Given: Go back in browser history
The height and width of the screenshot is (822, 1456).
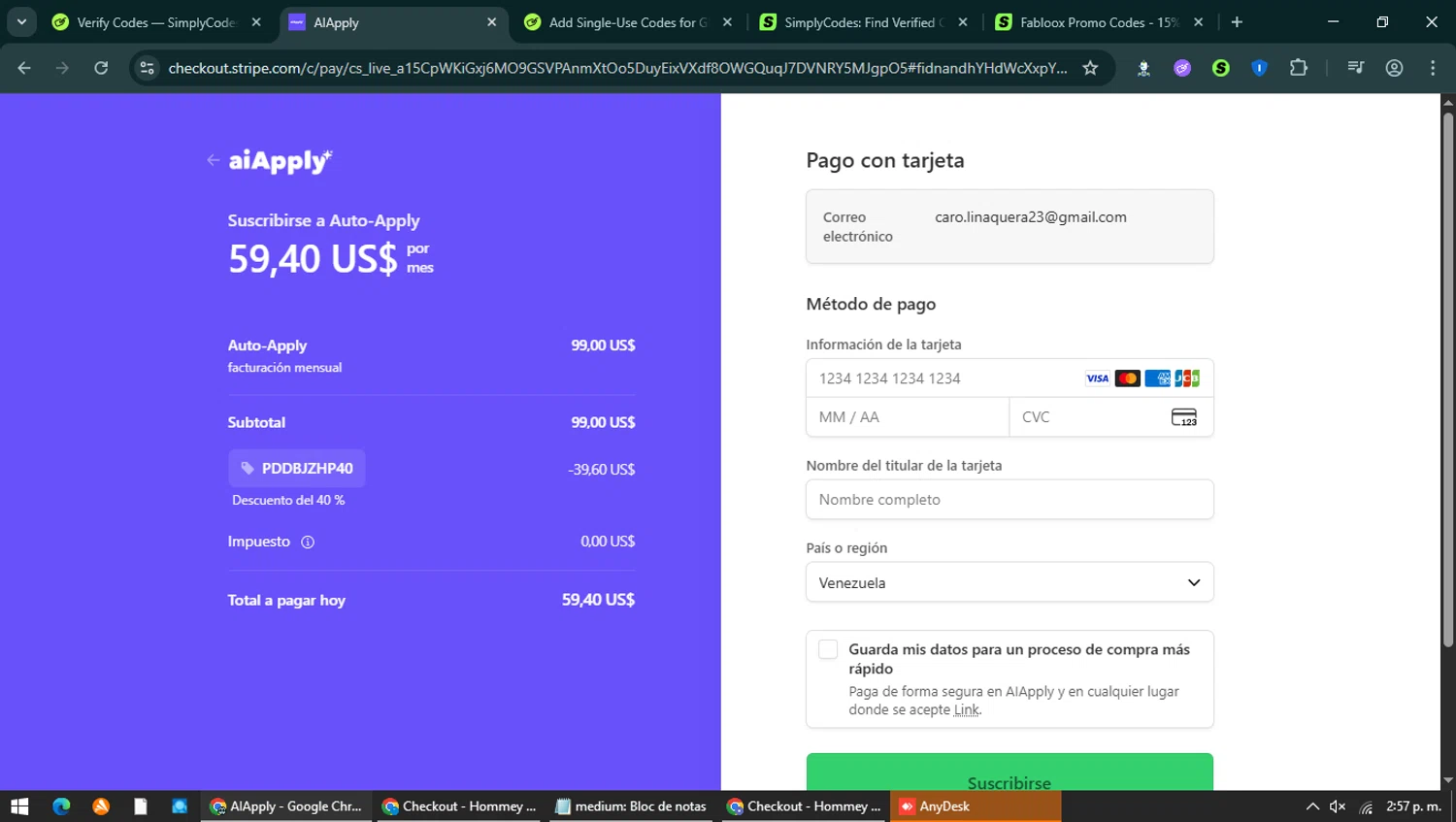Looking at the screenshot, I should click(24, 68).
